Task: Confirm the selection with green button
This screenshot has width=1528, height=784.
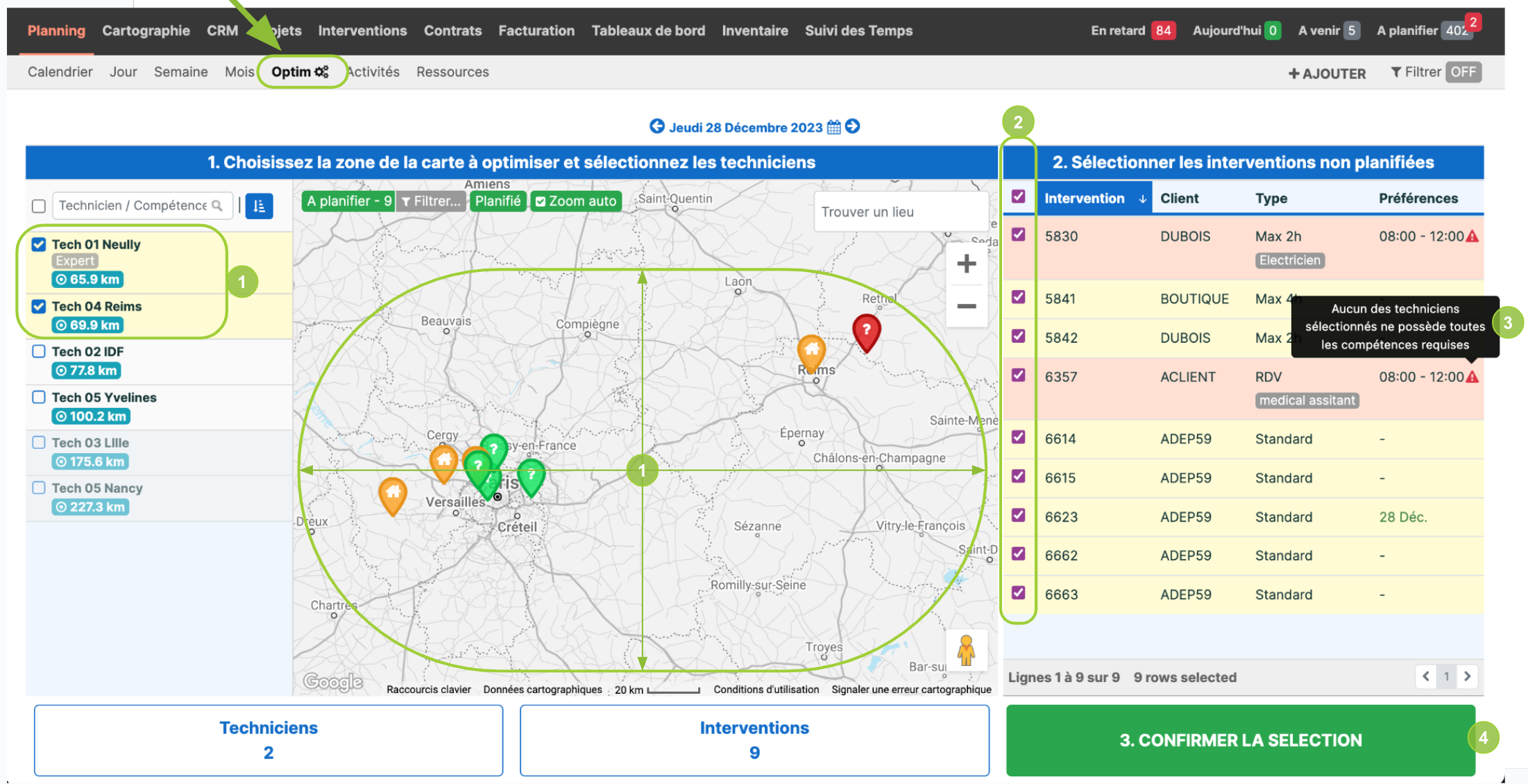Action: point(1241,740)
